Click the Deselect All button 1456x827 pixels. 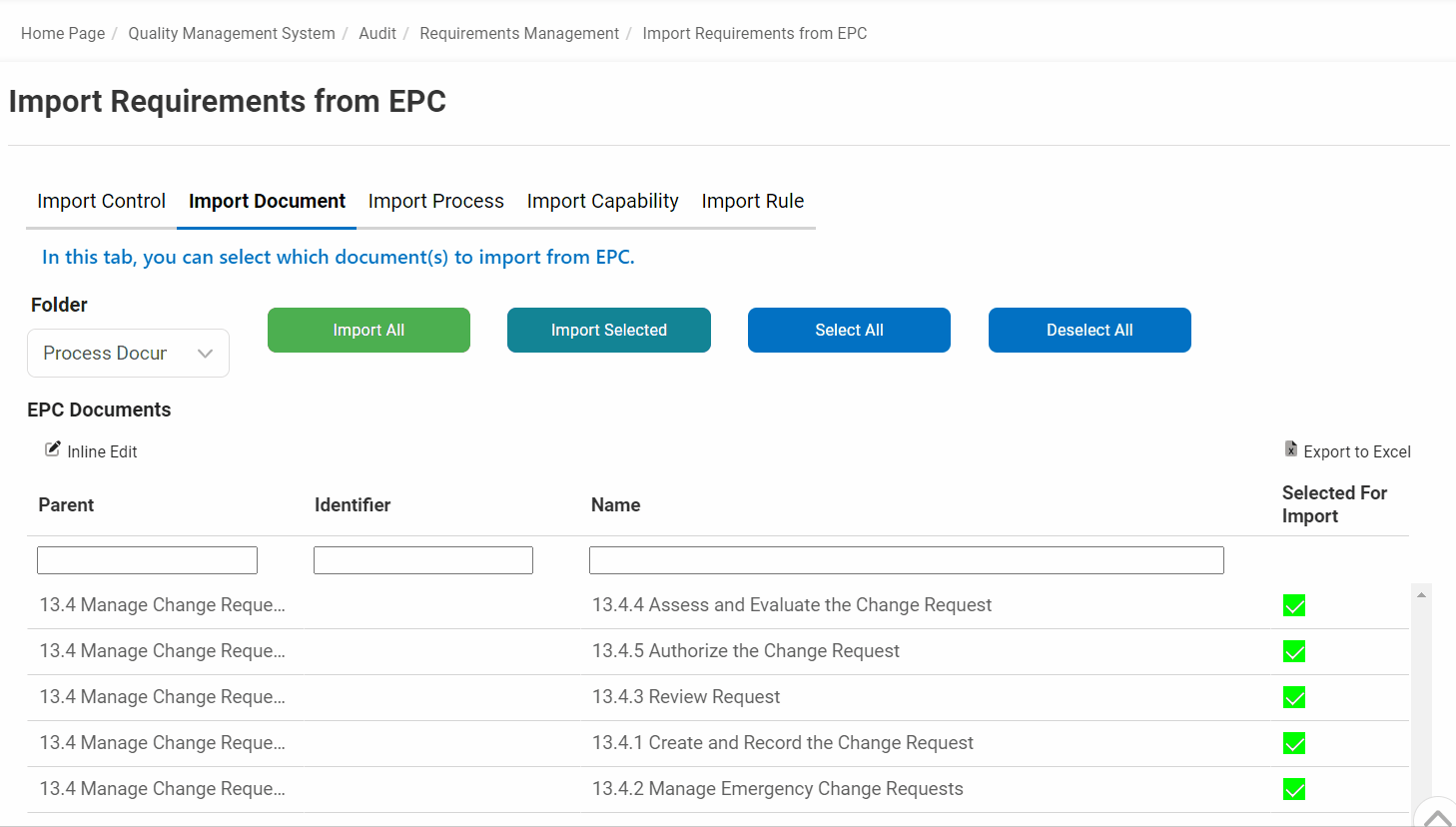point(1090,331)
